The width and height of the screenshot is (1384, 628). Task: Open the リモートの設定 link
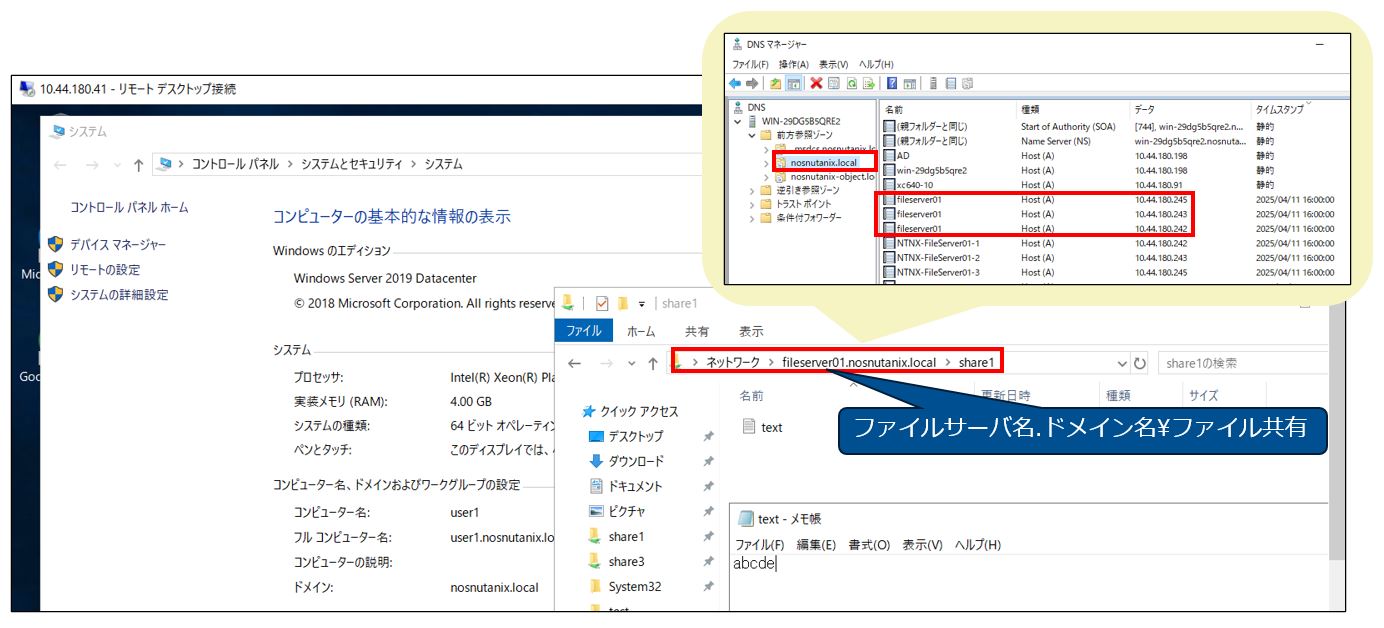105,269
